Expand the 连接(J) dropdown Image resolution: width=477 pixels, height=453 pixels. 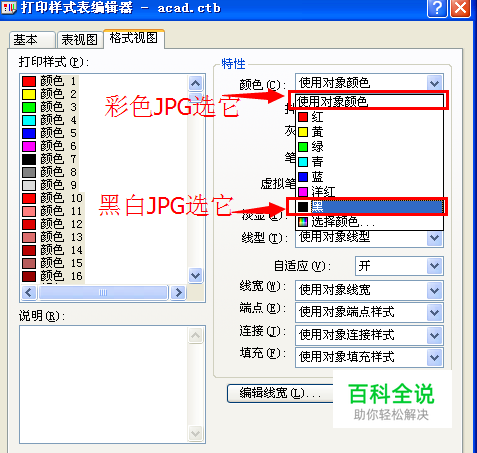point(434,335)
